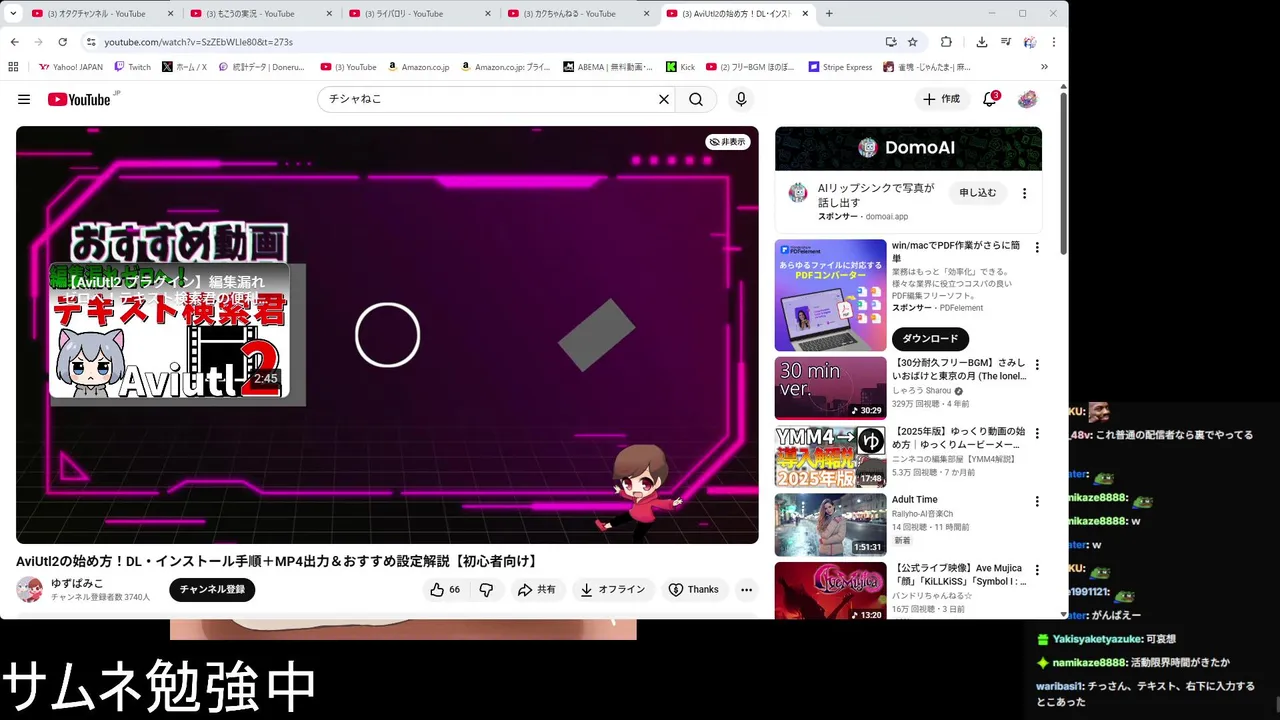Open the tab search dropdown
This screenshot has height=720, width=1280.
tap(13, 13)
